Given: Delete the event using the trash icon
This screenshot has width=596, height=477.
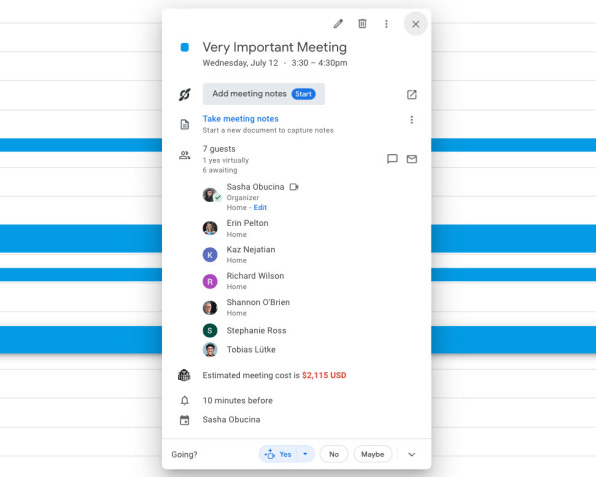Looking at the screenshot, I should point(362,24).
